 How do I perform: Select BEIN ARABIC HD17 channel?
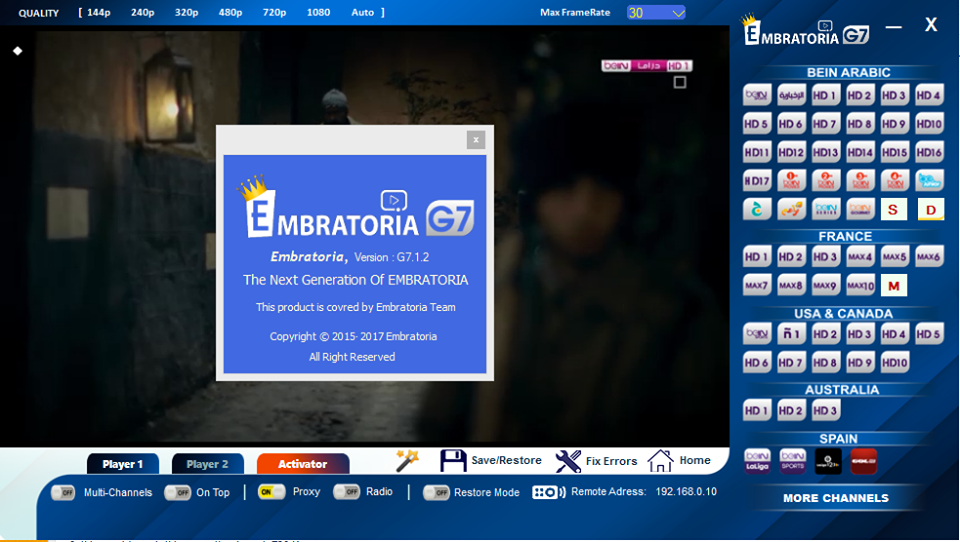pyautogui.click(x=757, y=181)
